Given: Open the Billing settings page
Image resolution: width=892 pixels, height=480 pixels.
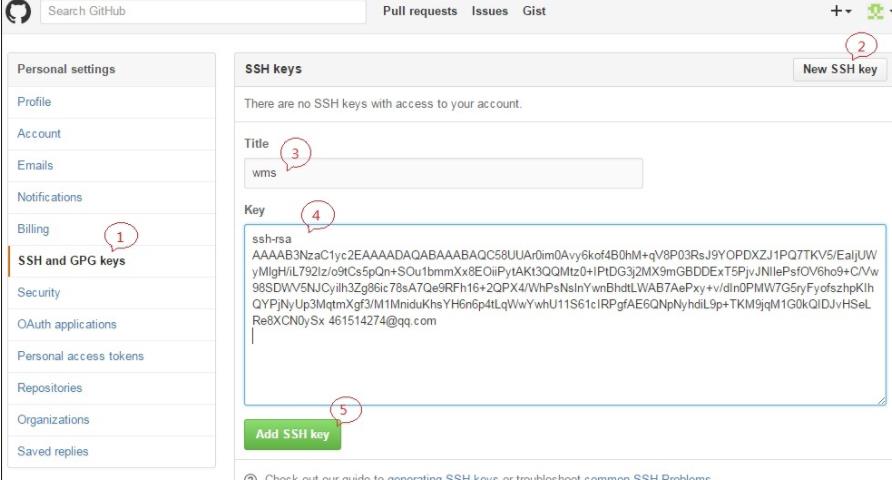Looking at the screenshot, I should 33,229.
